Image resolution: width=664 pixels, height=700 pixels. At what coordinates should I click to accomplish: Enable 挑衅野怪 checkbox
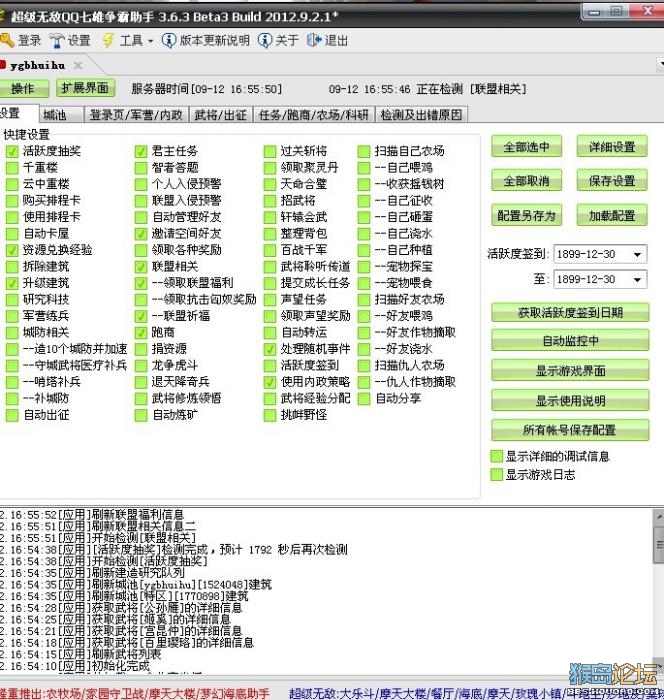pos(270,415)
